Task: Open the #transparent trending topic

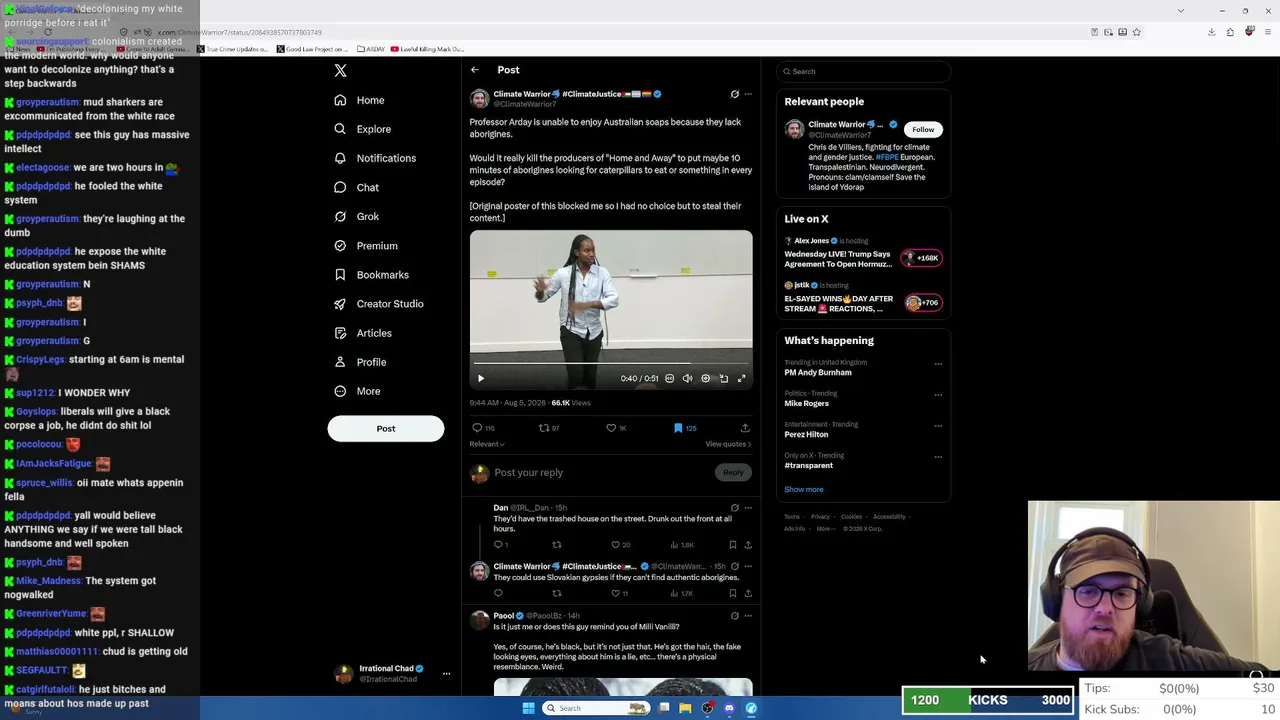Action: point(809,466)
